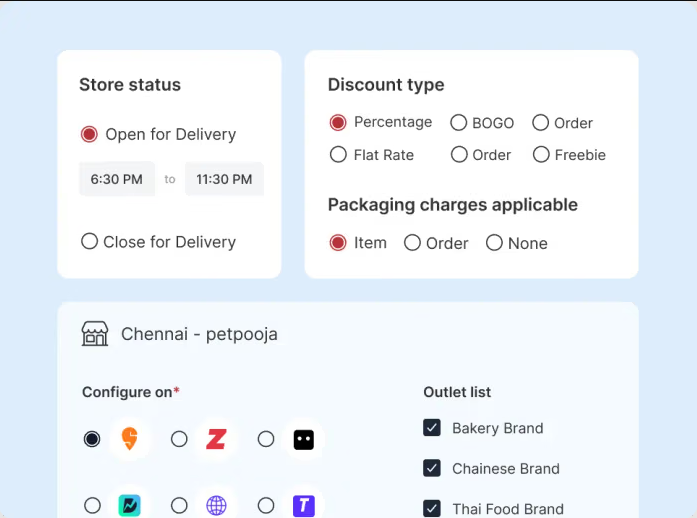Viewport: 697px width, 518px height.
Task: Uncheck the Bakery Brand outlet
Action: (432, 428)
